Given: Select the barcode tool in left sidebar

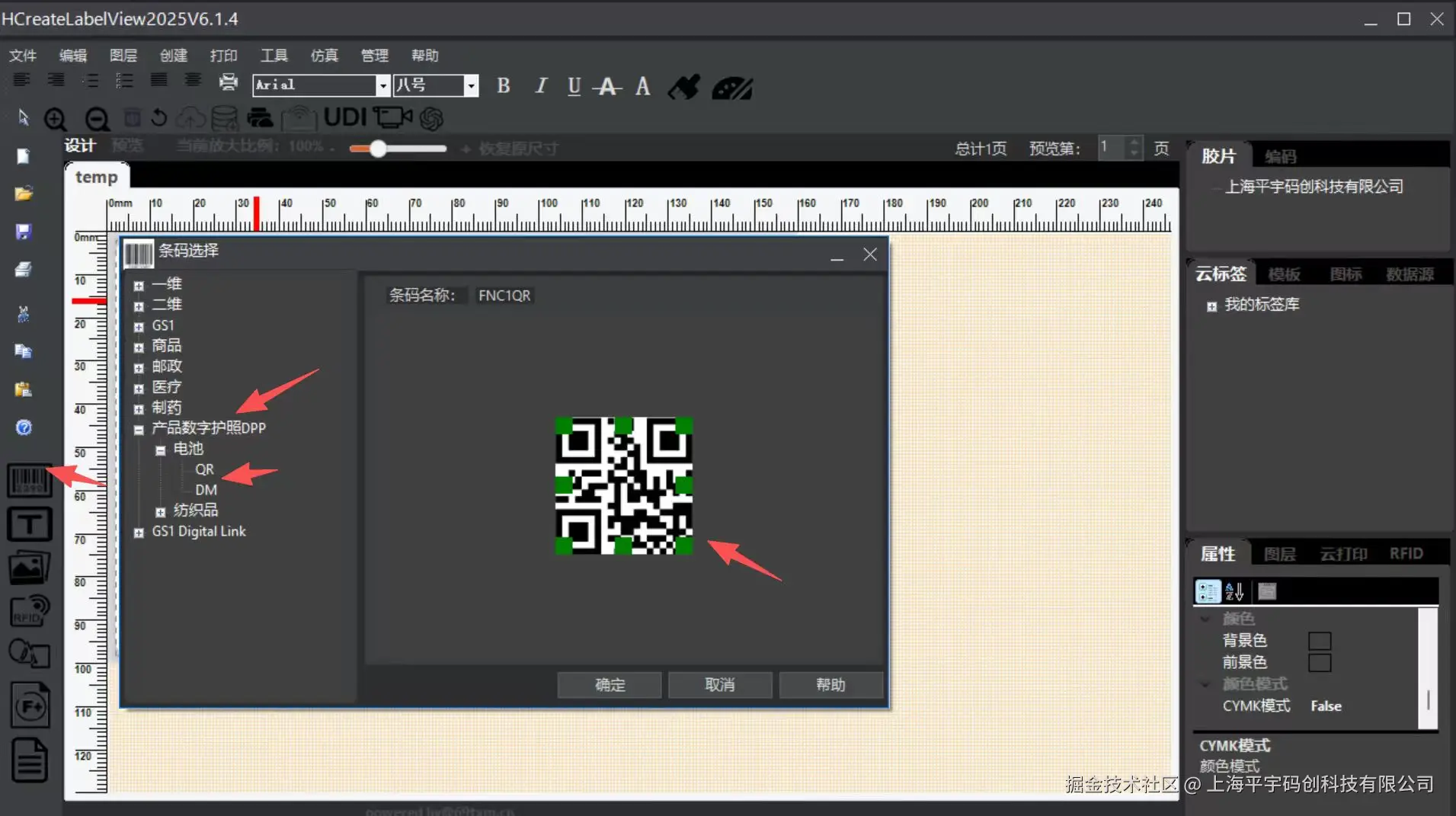Looking at the screenshot, I should [x=29, y=481].
